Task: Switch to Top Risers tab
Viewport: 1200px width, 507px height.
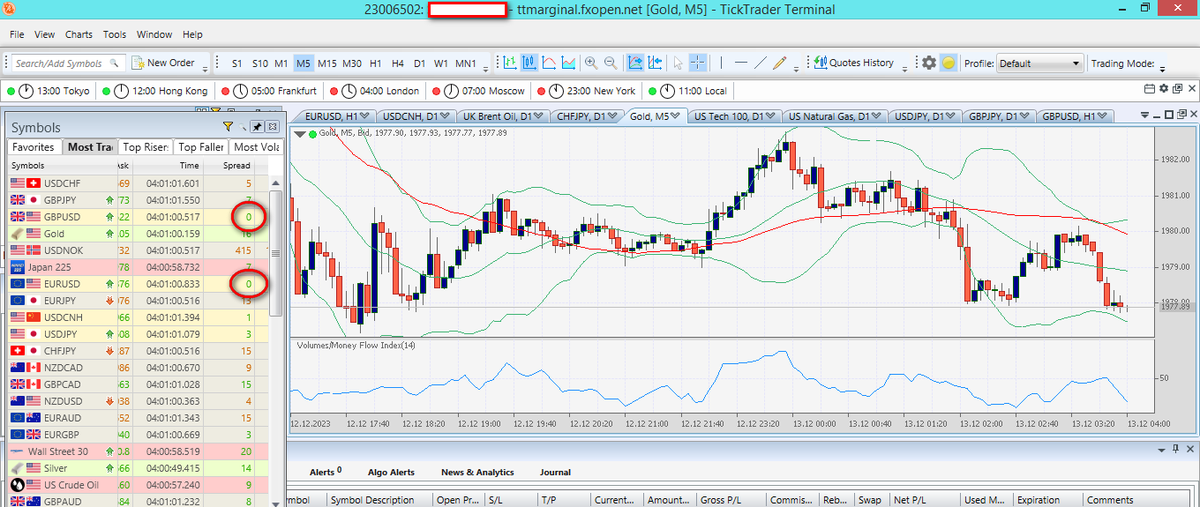Action: click(x=145, y=147)
